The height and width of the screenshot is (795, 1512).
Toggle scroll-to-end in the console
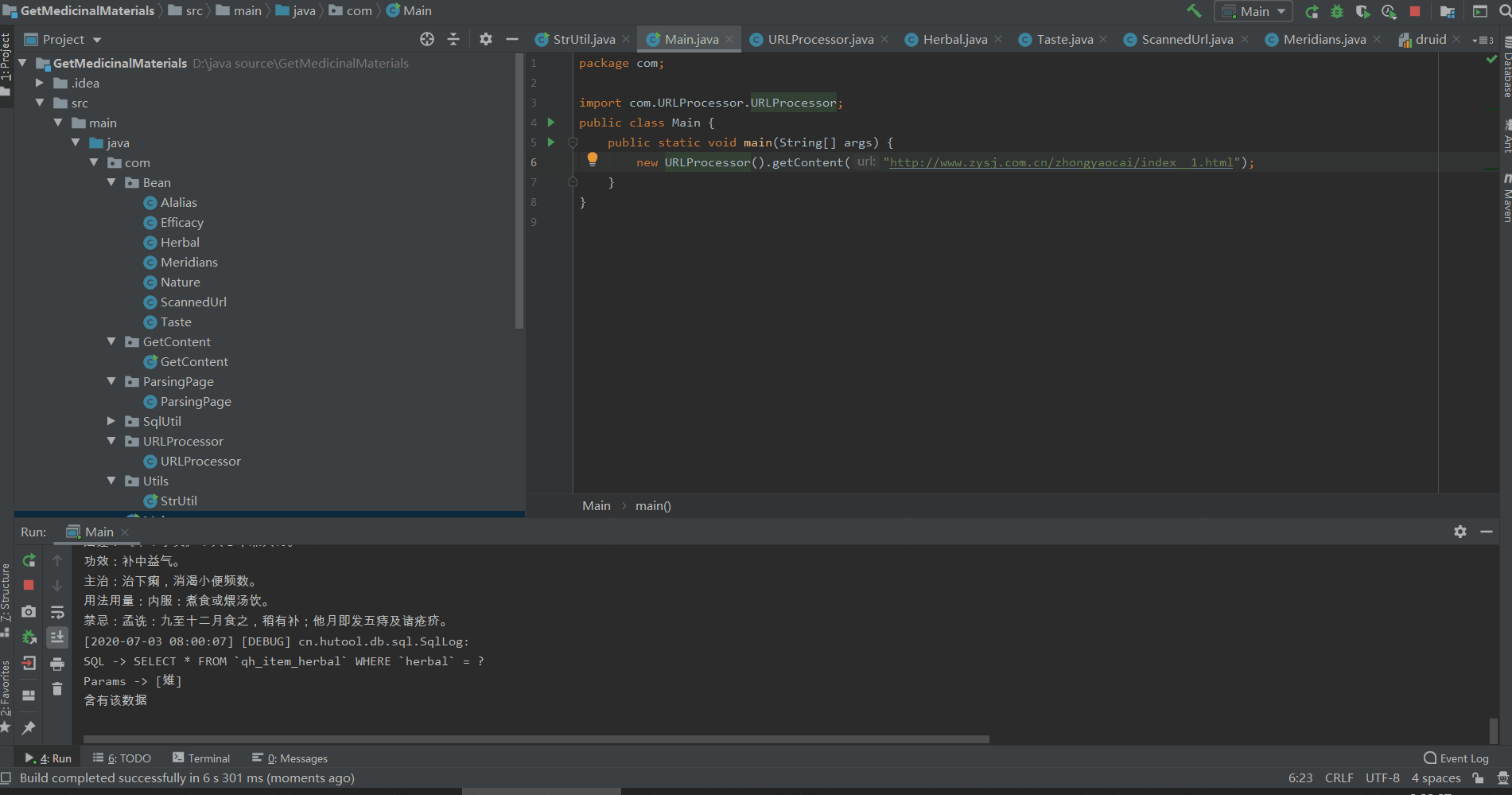point(57,637)
